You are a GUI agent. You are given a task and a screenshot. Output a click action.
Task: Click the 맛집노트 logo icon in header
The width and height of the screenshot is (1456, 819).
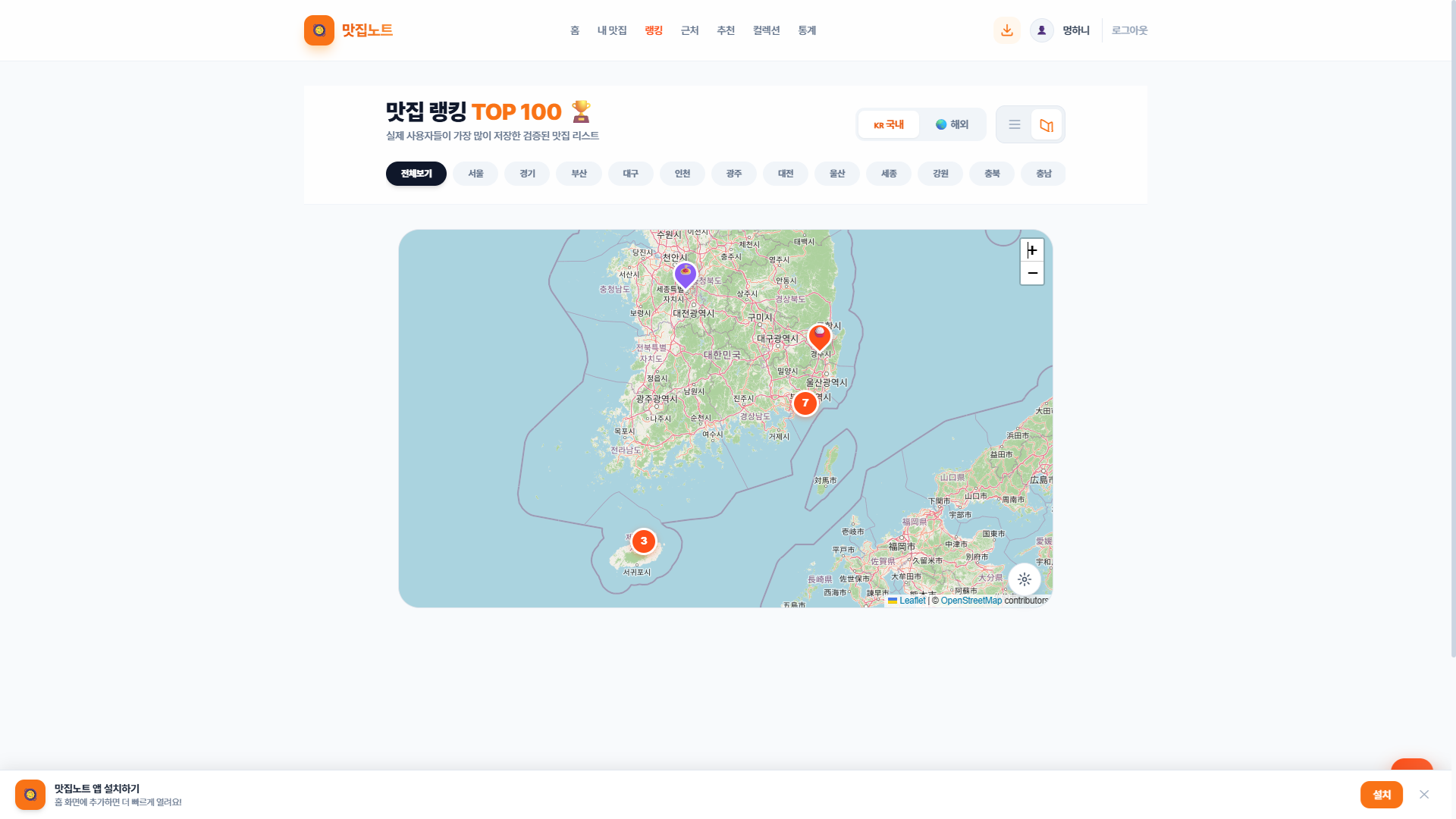click(x=319, y=30)
